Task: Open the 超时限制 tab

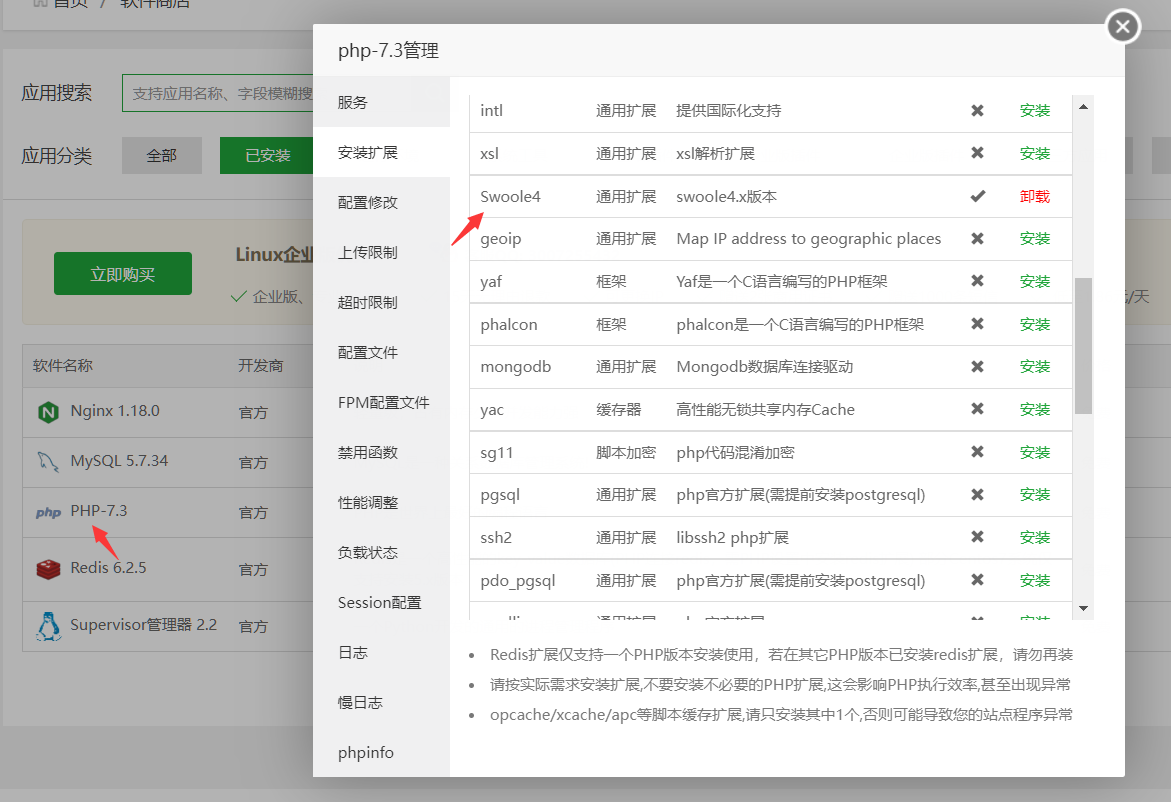Action: [x=382, y=302]
